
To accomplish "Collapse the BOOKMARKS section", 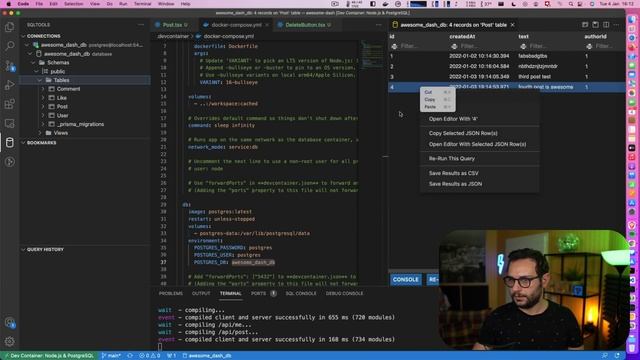I will tap(23, 143).
